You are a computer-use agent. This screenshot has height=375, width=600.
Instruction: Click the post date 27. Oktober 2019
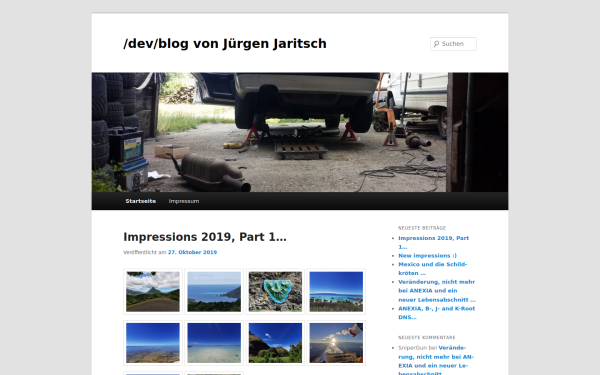(x=192, y=252)
